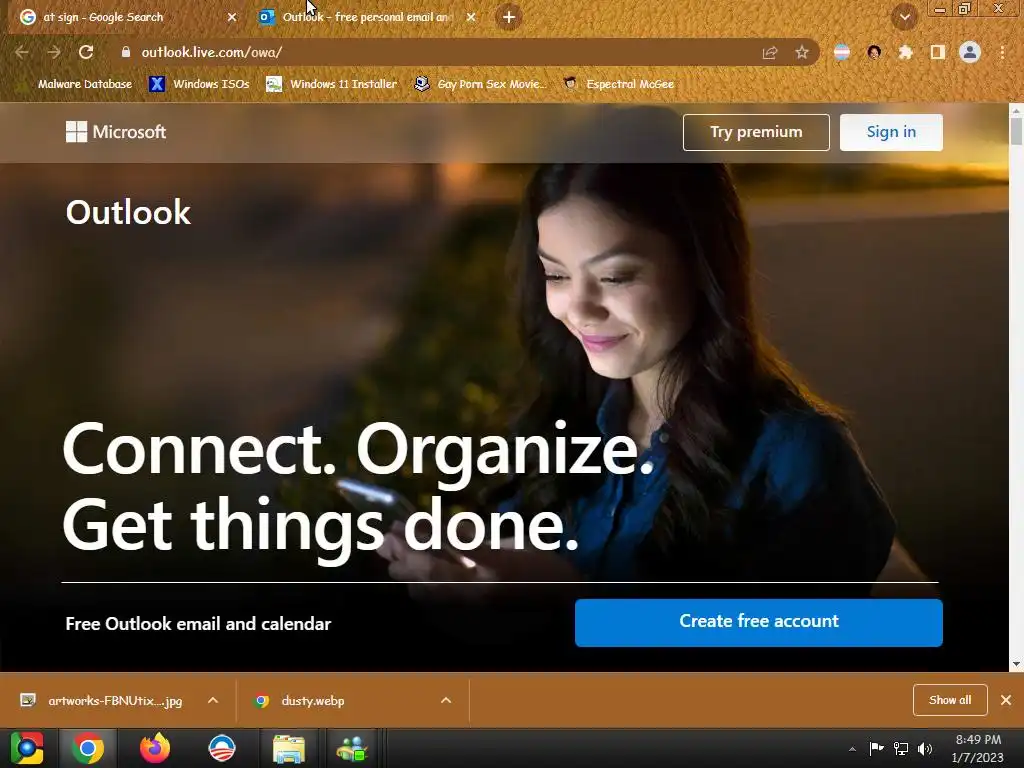
Task: Open File Explorer from the taskbar
Action: coord(288,748)
